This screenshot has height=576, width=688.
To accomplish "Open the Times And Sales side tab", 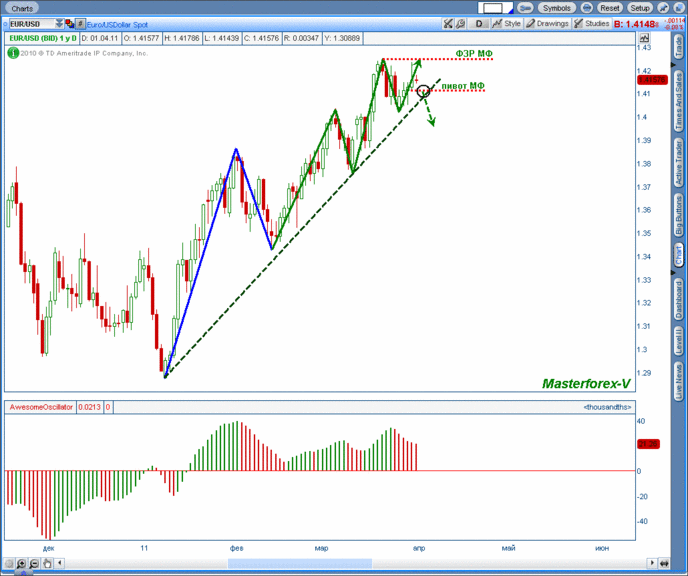I will click(x=678, y=101).
